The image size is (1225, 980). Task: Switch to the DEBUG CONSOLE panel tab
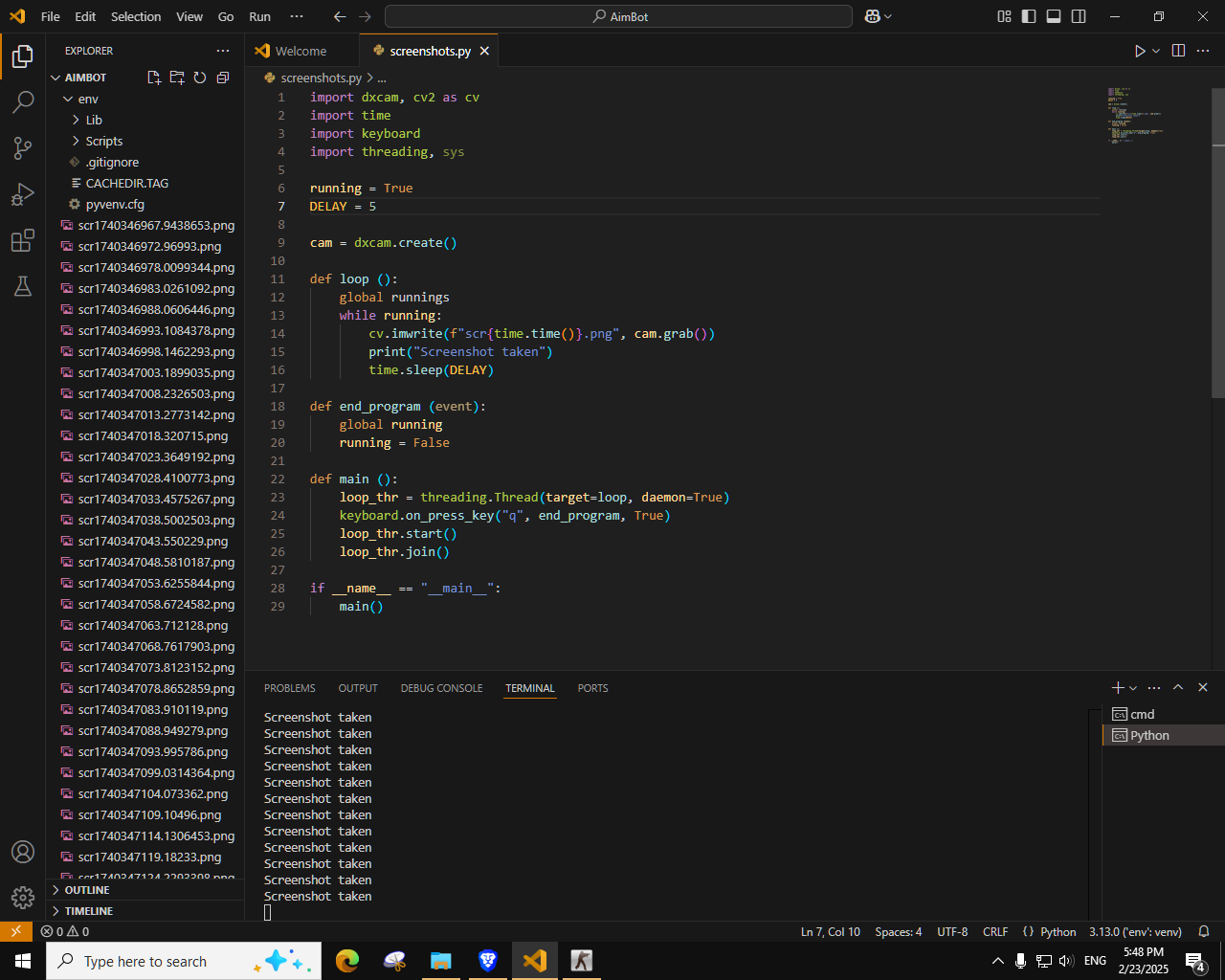441,688
